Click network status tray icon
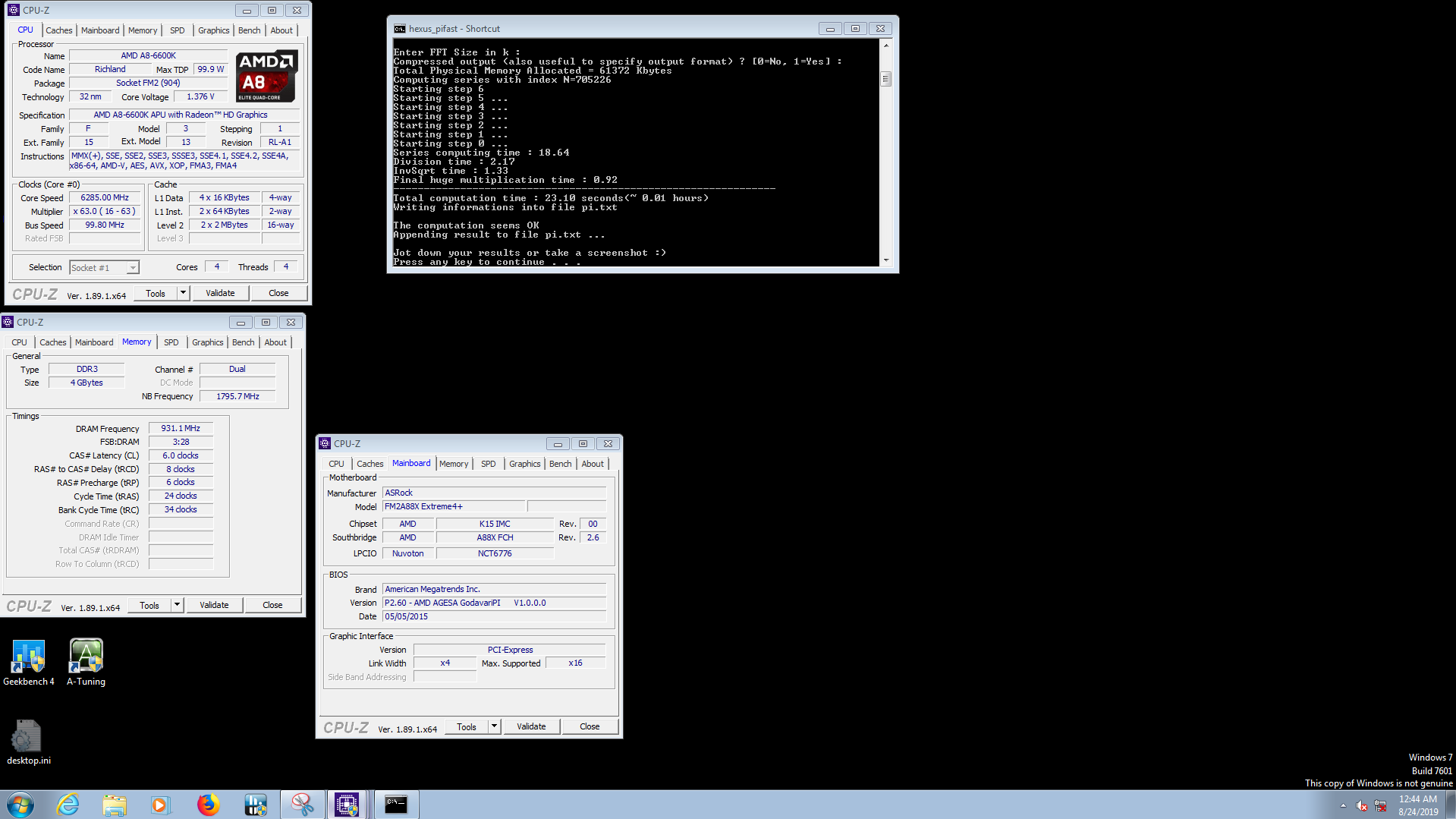 [1380, 805]
